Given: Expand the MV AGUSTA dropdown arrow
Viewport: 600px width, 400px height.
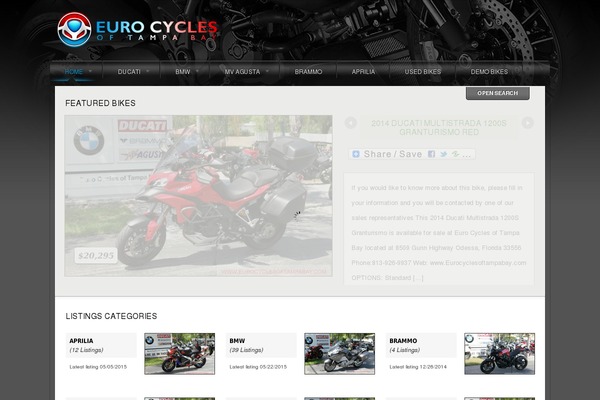Looking at the screenshot, I should tap(267, 71).
